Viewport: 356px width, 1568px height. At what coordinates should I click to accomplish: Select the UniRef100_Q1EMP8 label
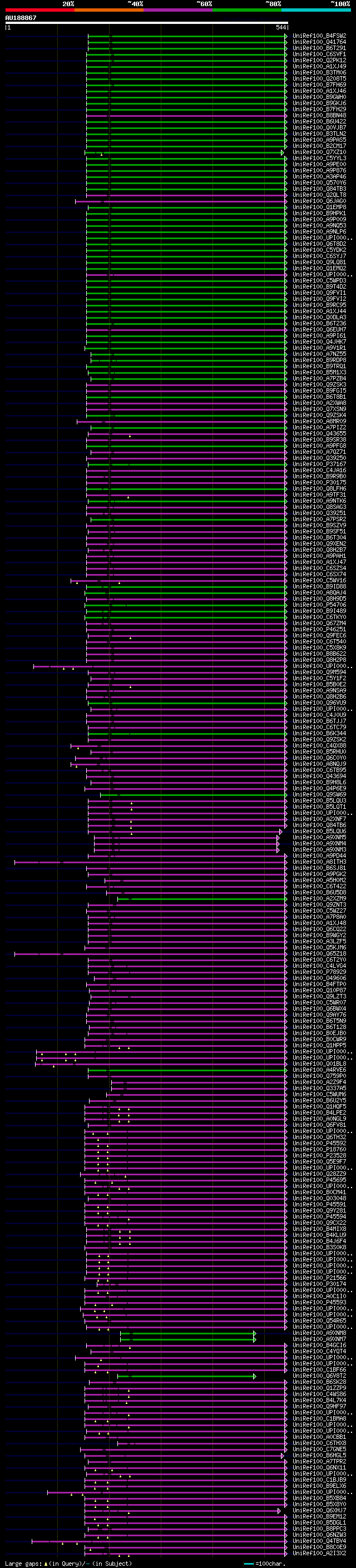[x=319, y=207]
